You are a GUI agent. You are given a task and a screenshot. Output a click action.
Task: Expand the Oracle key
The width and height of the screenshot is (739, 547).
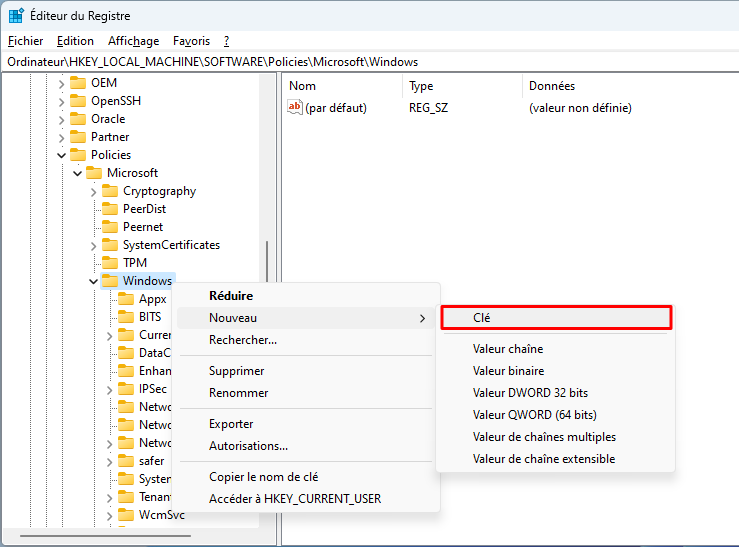61,120
